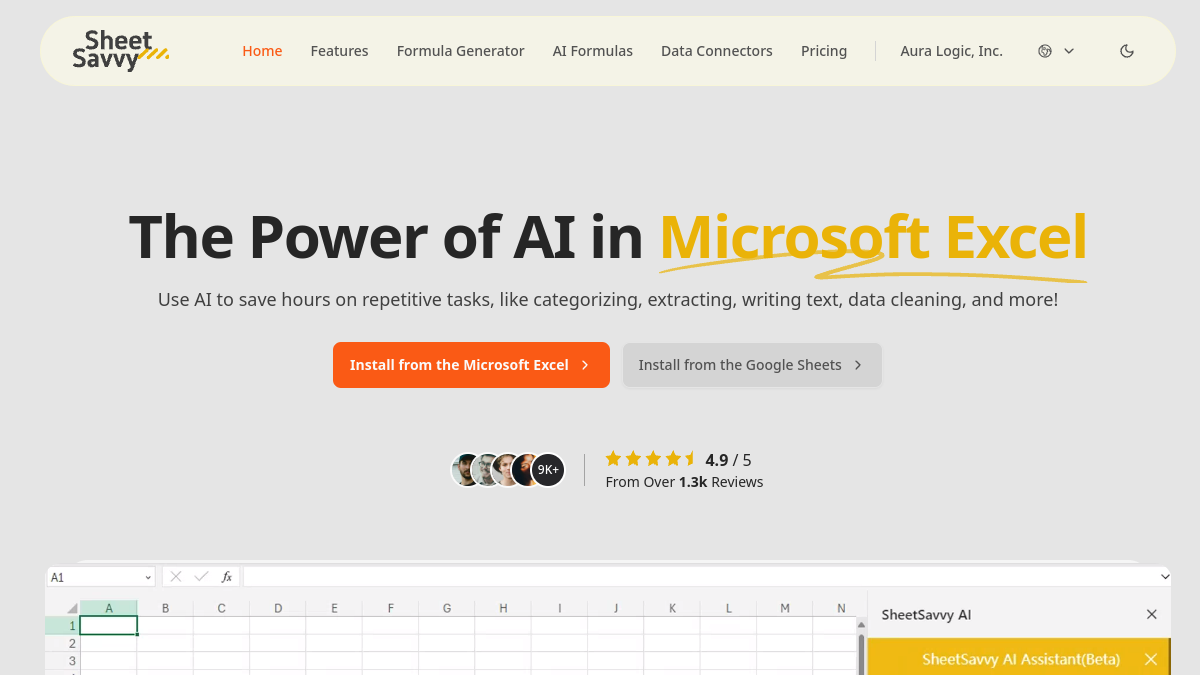This screenshot has height=675, width=1200.
Task: Click Install from the Google Sheets button
Action: 752,365
